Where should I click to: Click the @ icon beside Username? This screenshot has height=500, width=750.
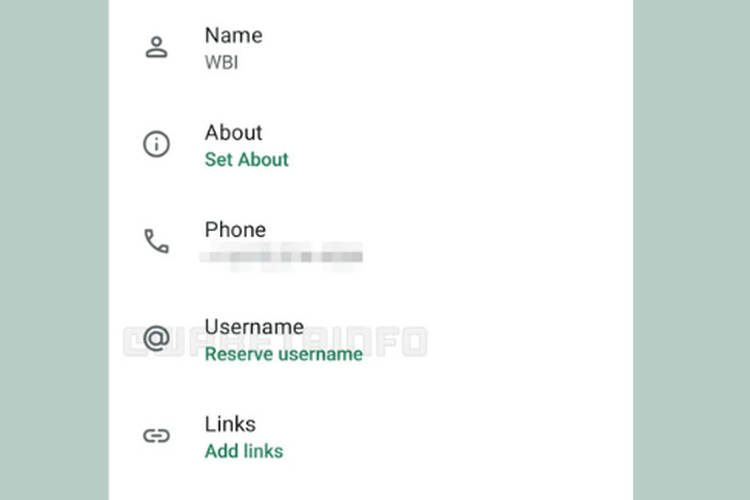coord(156,339)
